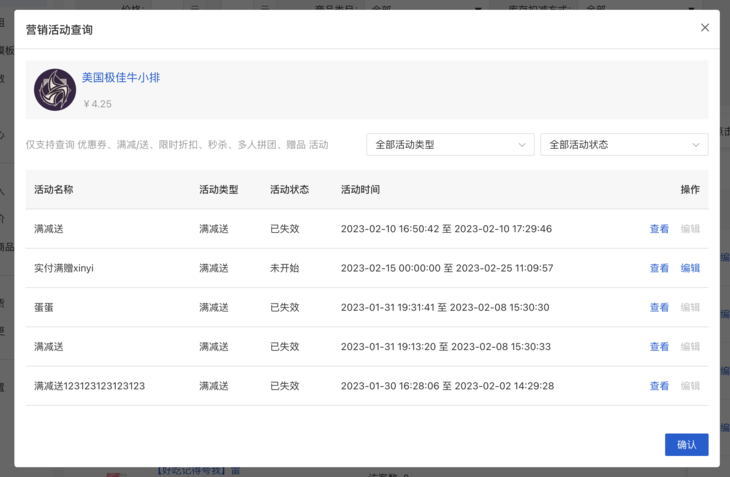Open the 美国极佳牛小排 product link

click(x=121, y=78)
